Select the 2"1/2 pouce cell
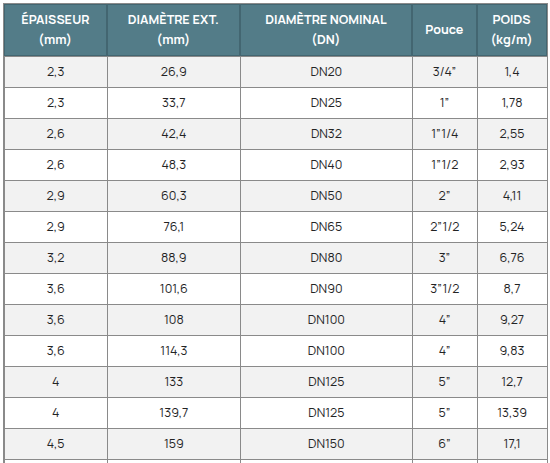The height and width of the screenshot is (463, 550). tap(444, 227)
